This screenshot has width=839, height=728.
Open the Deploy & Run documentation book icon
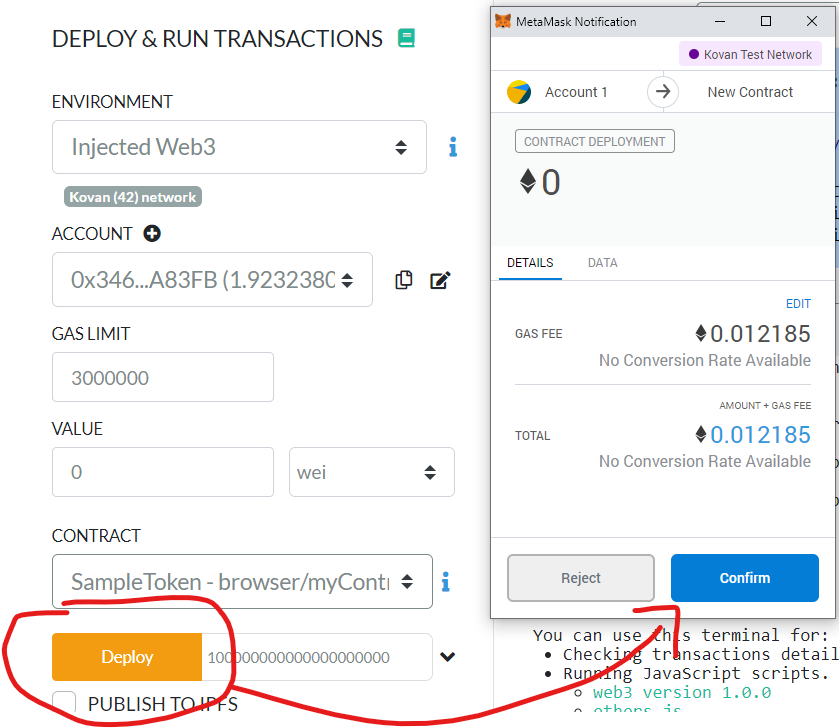(x=406, y=38)
